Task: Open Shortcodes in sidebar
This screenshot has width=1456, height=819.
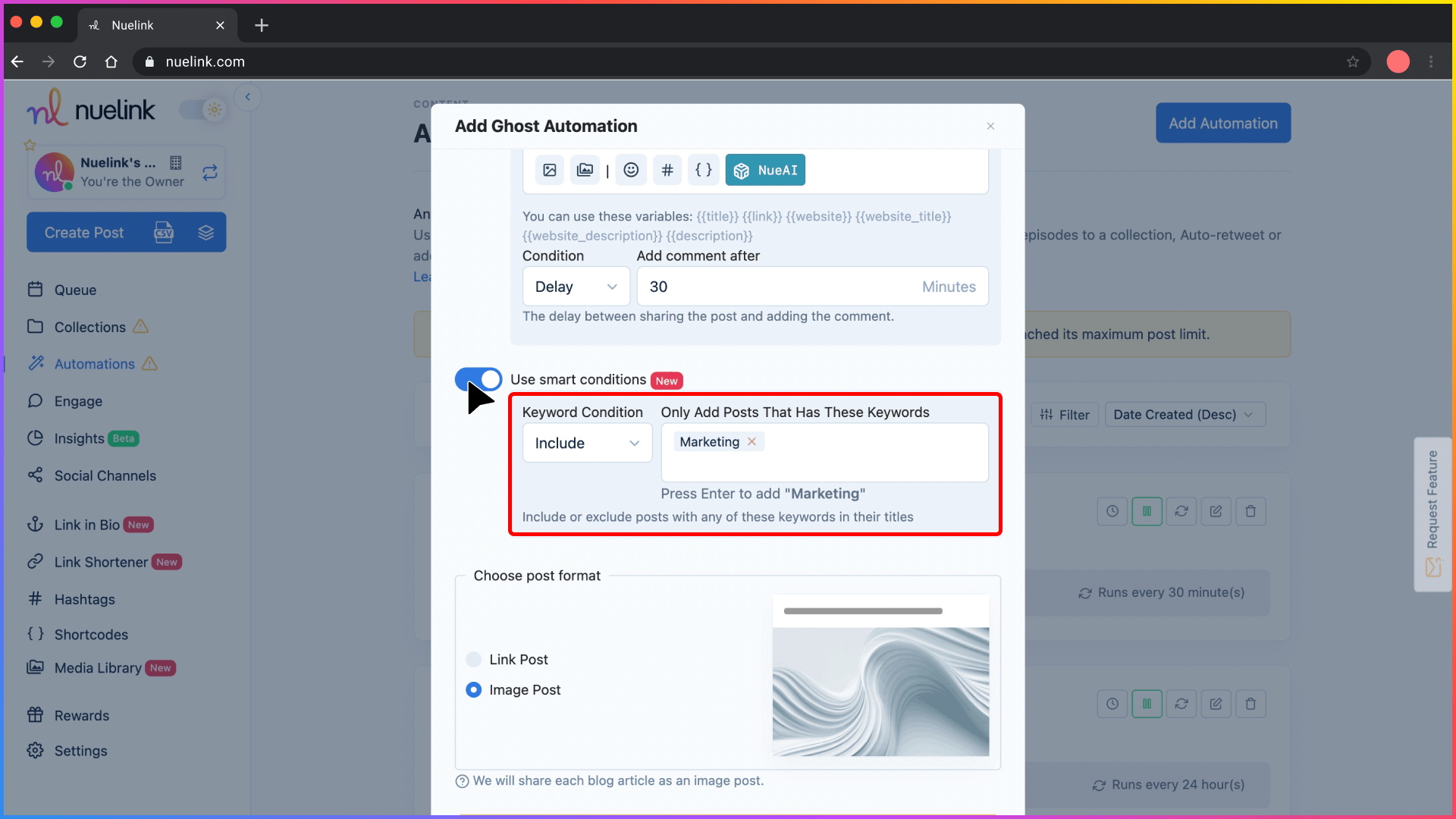Action: point(91,634)
